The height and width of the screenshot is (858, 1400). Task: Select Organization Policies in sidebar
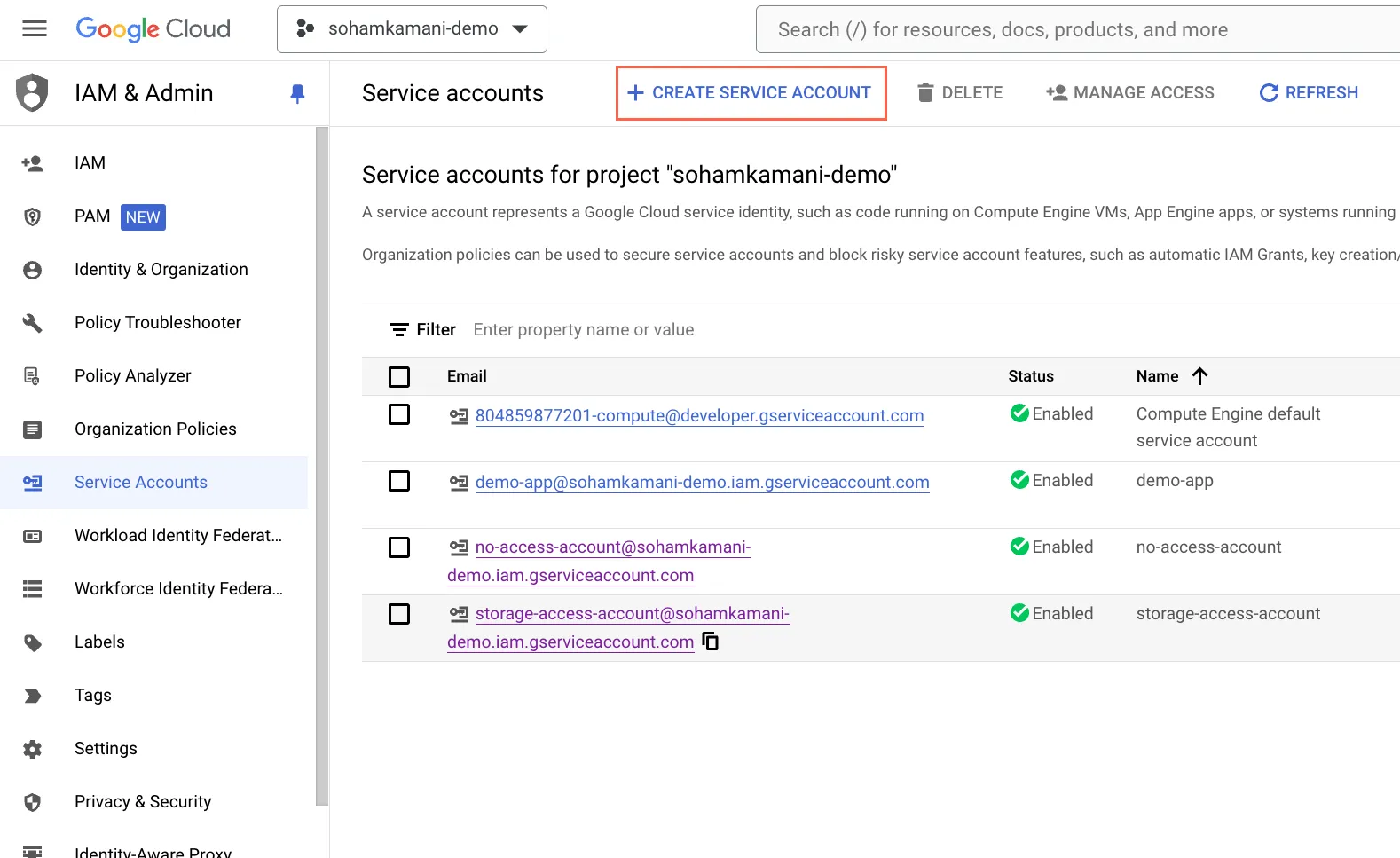[x=155, y=429]
